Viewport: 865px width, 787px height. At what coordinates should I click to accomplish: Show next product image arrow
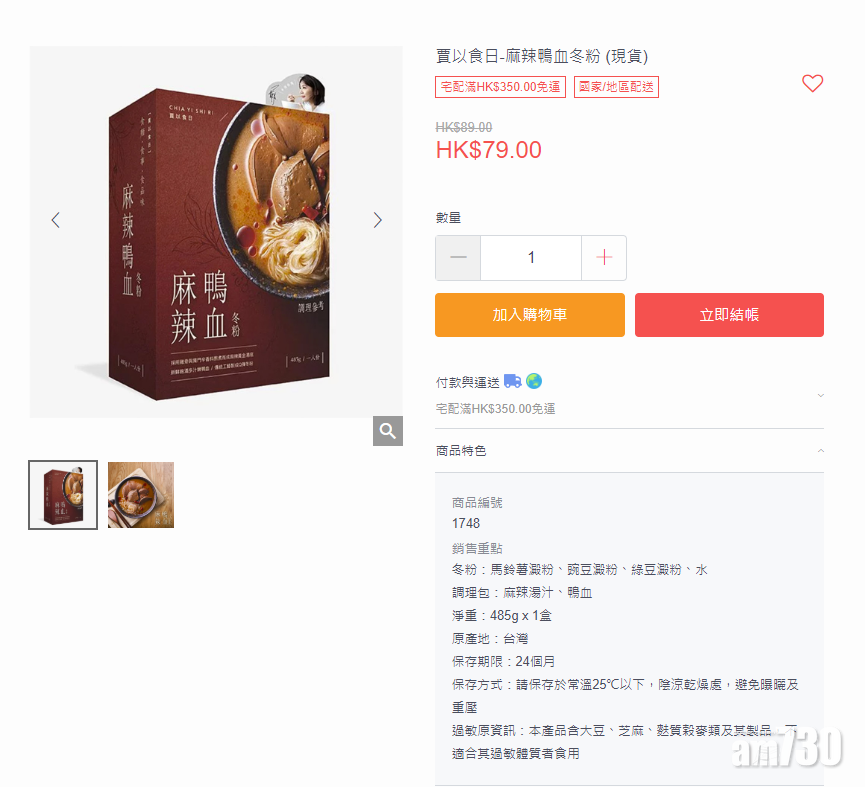(377, 220)
